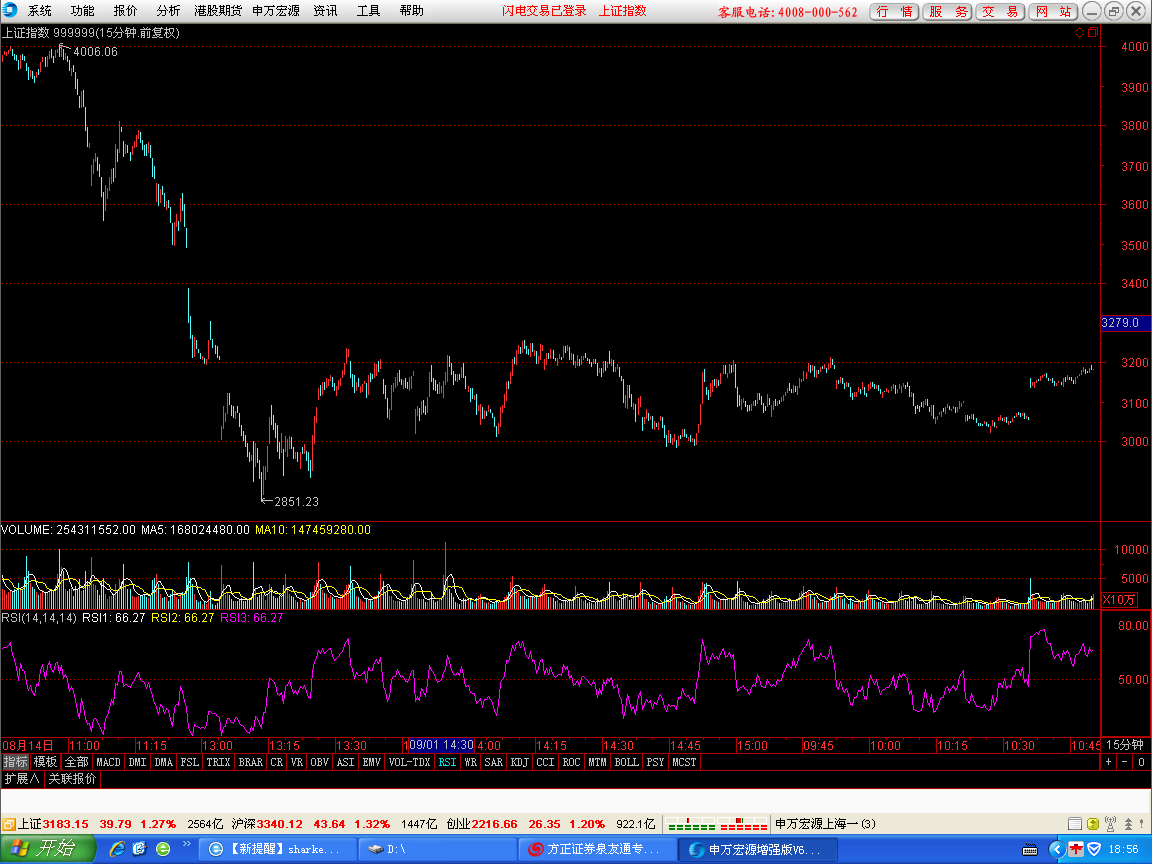
Task: Click the app logo icon in title bar
Action: (x=10, y=10)
